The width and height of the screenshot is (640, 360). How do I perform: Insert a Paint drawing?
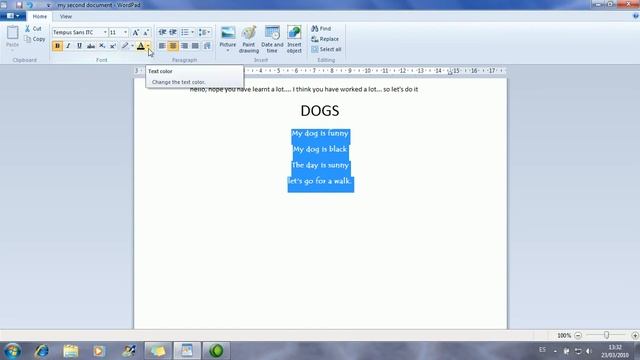[249, 40]
